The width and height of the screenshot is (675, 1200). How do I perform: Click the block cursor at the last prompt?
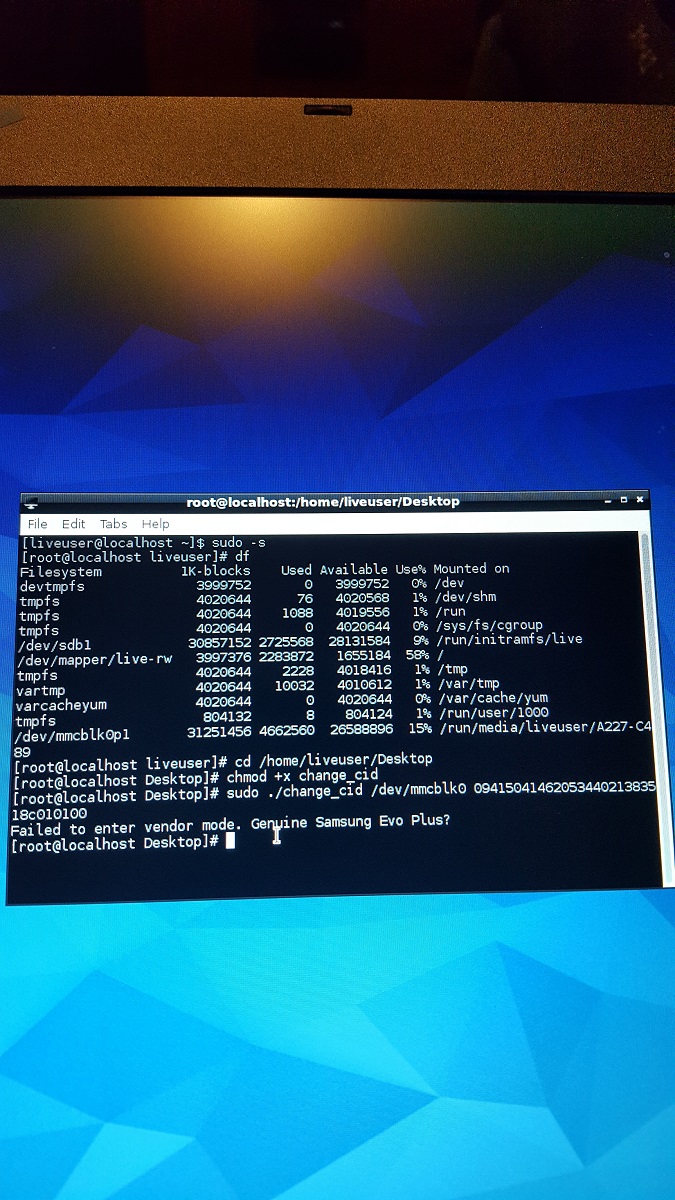(x=230, y=841)
